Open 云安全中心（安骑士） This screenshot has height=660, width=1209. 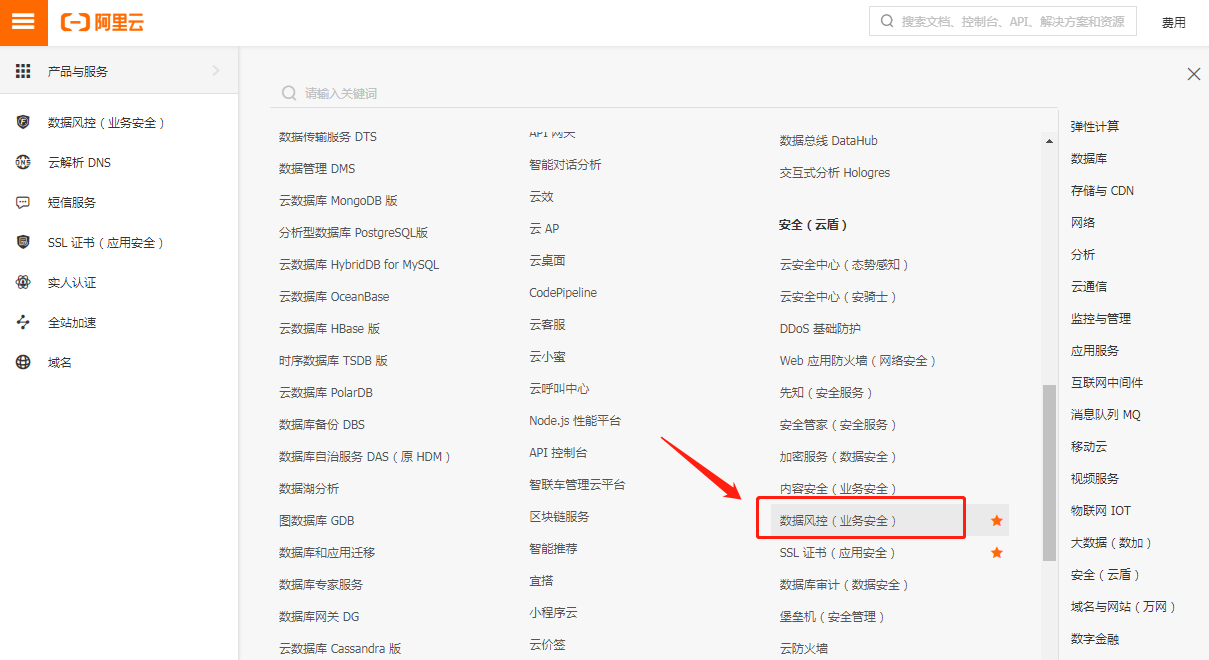click(x=839, y=296)
